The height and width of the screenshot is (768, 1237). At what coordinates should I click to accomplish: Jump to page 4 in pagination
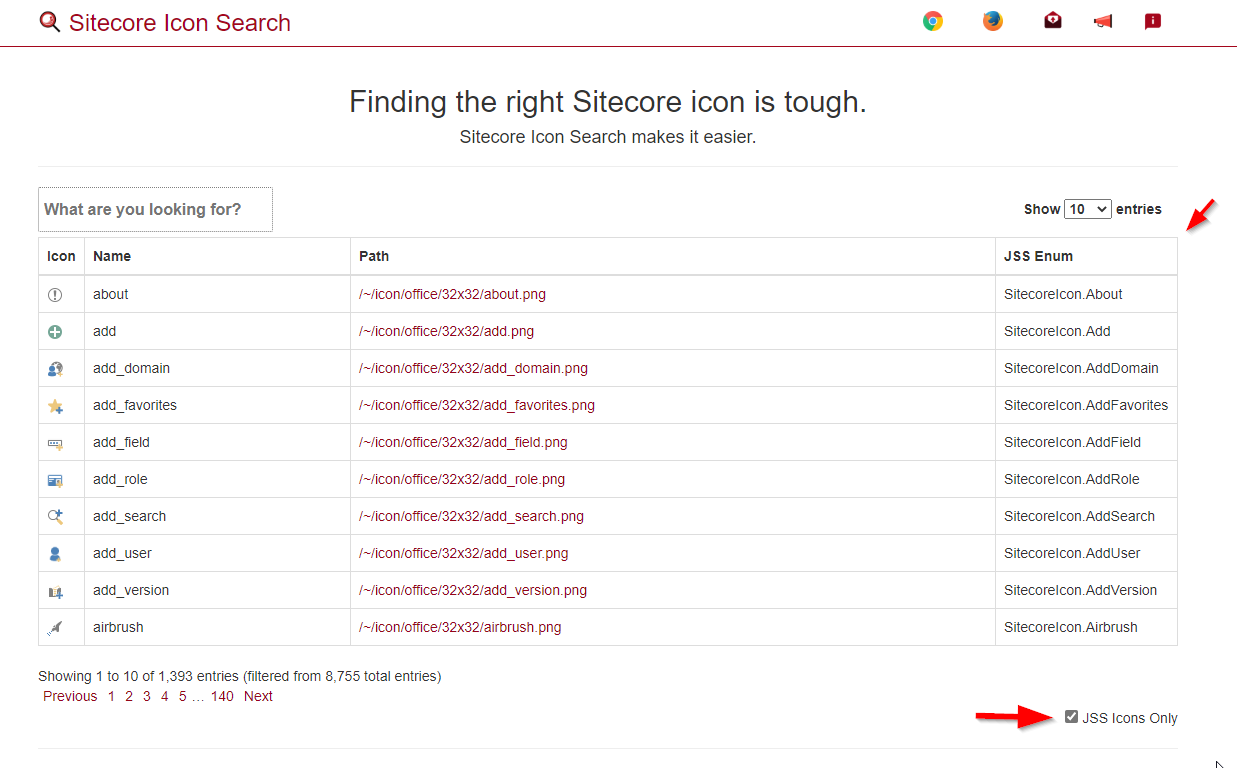(165, 696)
